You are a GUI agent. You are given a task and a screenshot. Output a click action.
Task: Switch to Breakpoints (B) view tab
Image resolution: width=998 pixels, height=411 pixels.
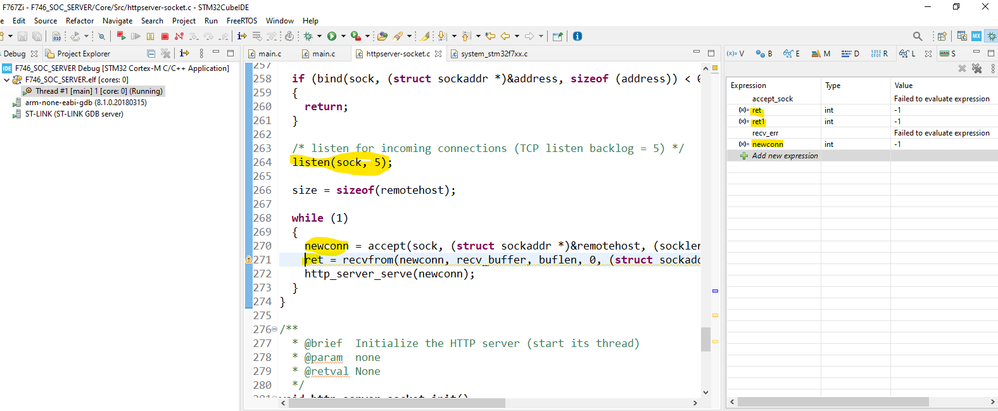(764, 54)
